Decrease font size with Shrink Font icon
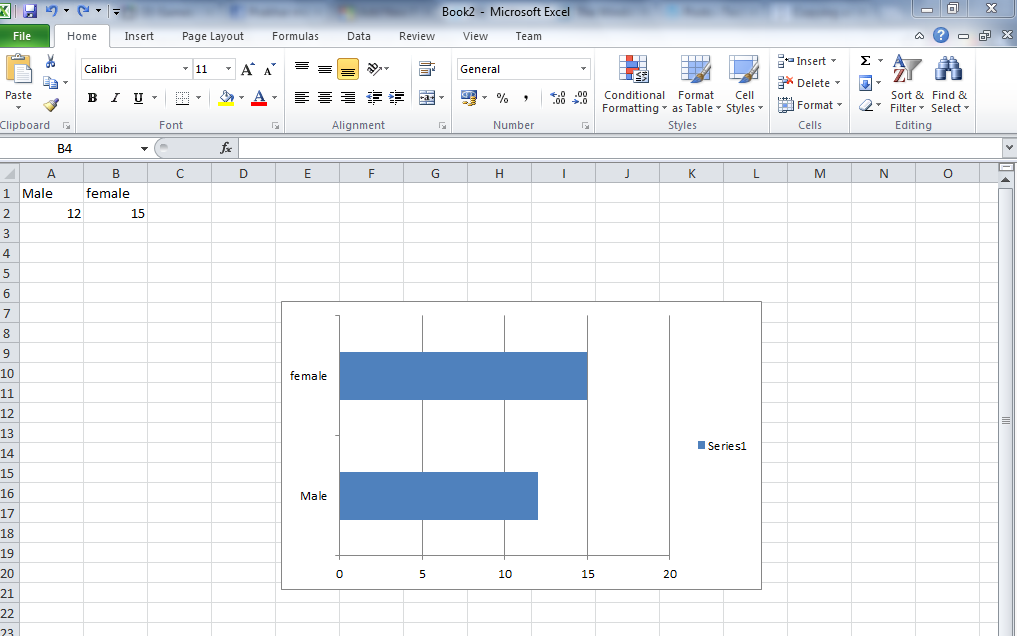Screen dimensions: 1017x636 pyautogui.click(x=270, y=69)
